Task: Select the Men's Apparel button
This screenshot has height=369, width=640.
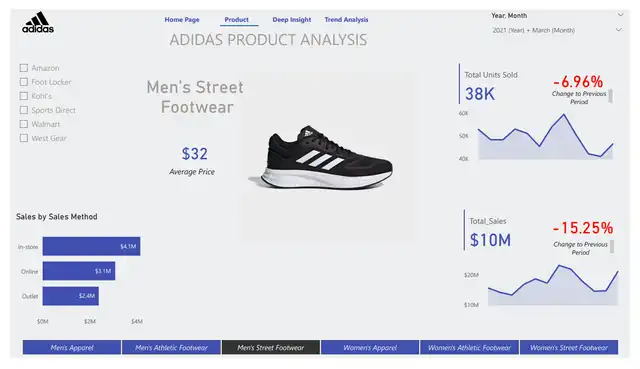Action: [72, 347]
